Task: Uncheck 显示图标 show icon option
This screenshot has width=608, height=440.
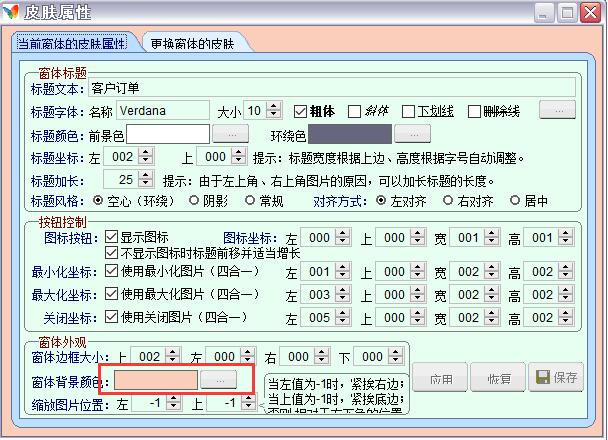Action: pyautogui.click(x=111, y=238)
